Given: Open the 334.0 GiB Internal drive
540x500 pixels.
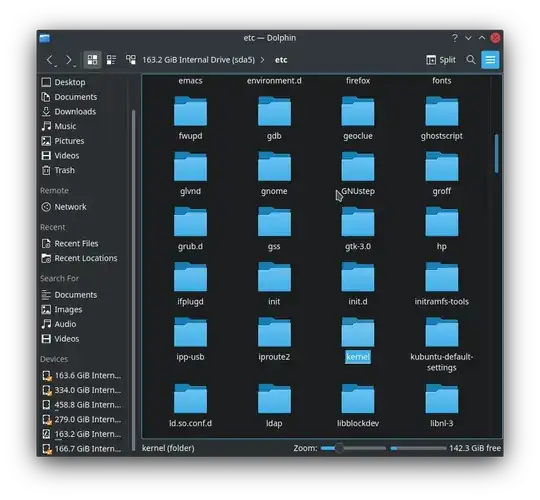Looking at the screenshot, I should click(83, 390).
